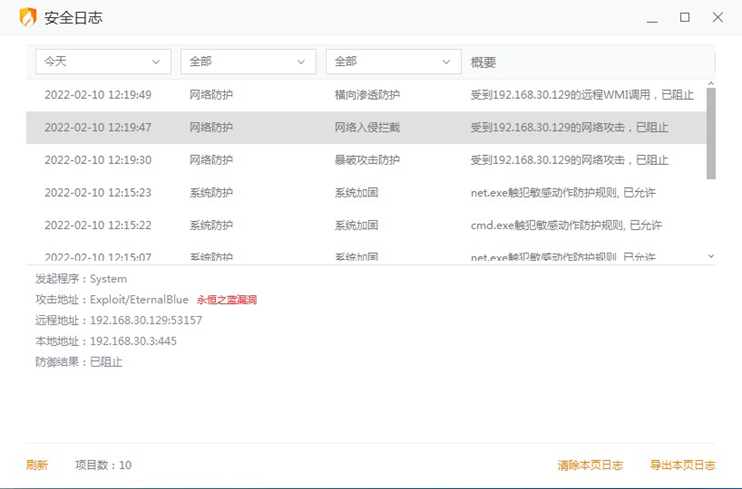
Task: Expand the 全部 dropdown above 网络防护 column
Action: coord(248,62)
